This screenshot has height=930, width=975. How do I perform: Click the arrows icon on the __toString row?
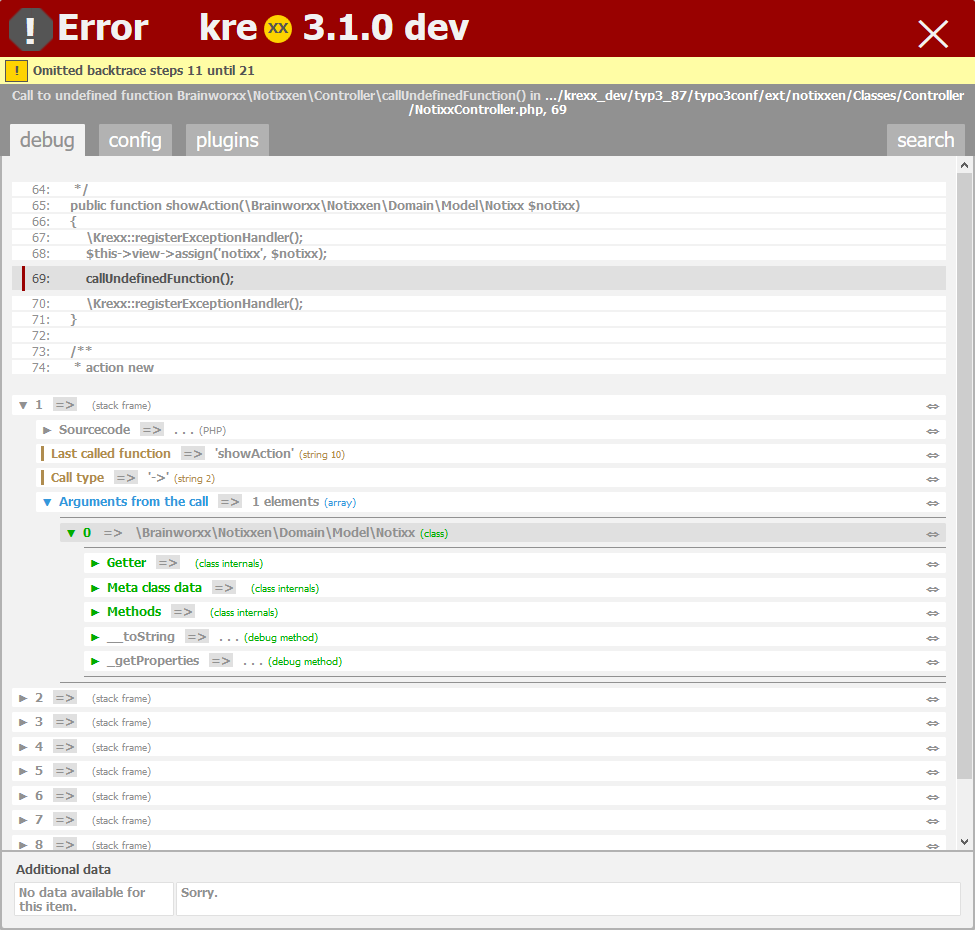932,638
